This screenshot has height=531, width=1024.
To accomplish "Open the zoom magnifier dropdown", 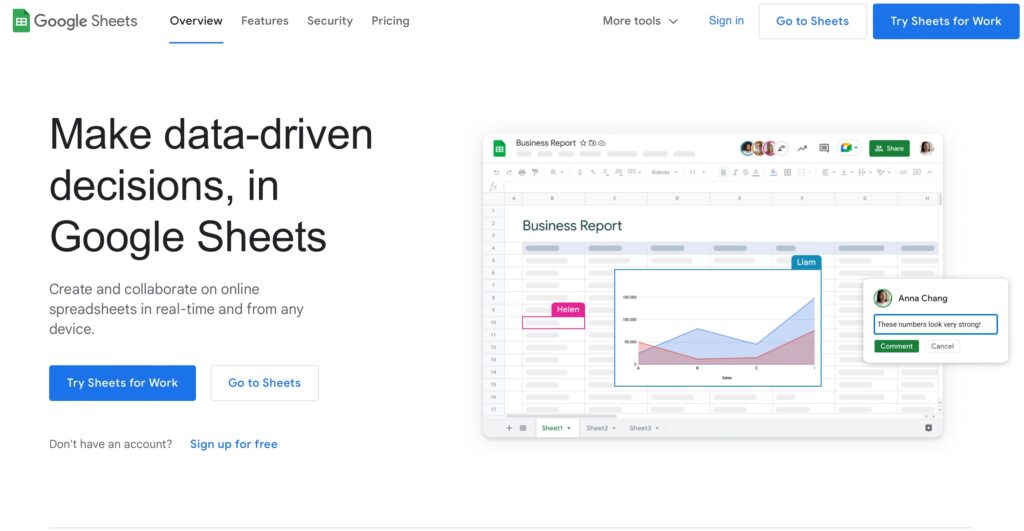I will click(x=556, y=172).
